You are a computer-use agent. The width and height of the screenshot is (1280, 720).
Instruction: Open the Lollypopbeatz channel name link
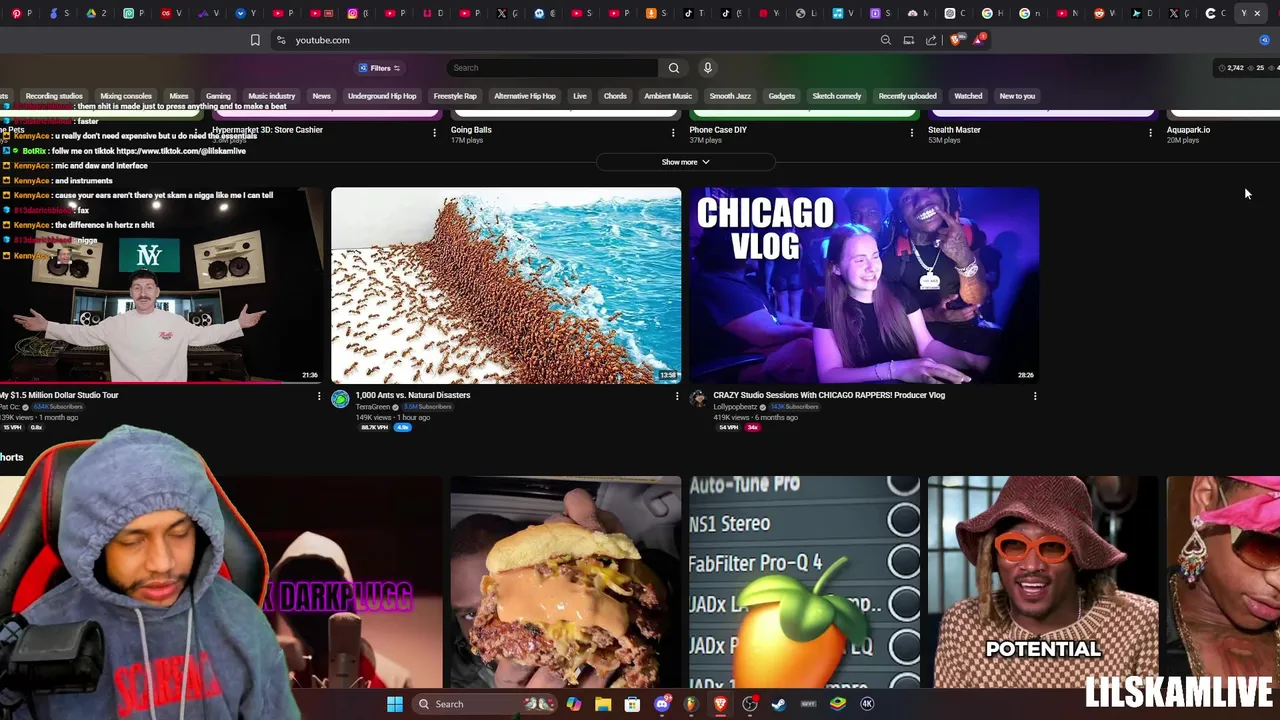pyautogui.click(x=735, y=407)
